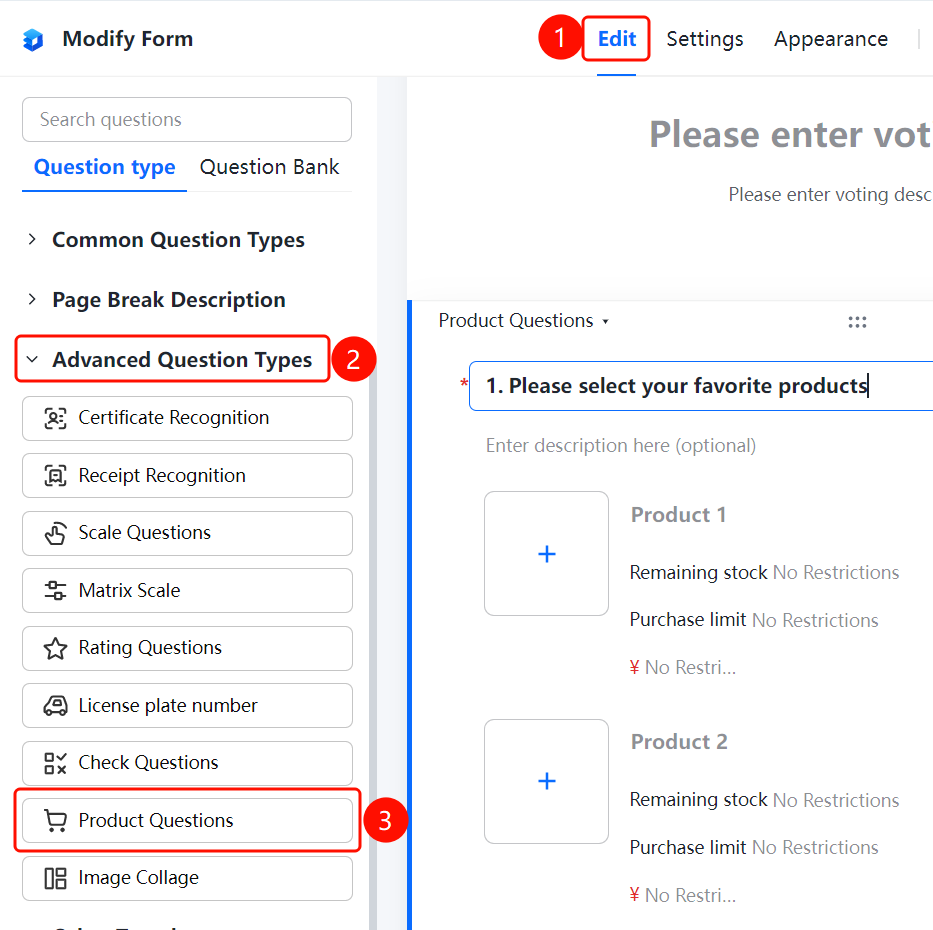The width and height of the screenshot is (933, 930).
Task: Click the Matrix Scale sliders icon
Action: [x=55, y=590]
